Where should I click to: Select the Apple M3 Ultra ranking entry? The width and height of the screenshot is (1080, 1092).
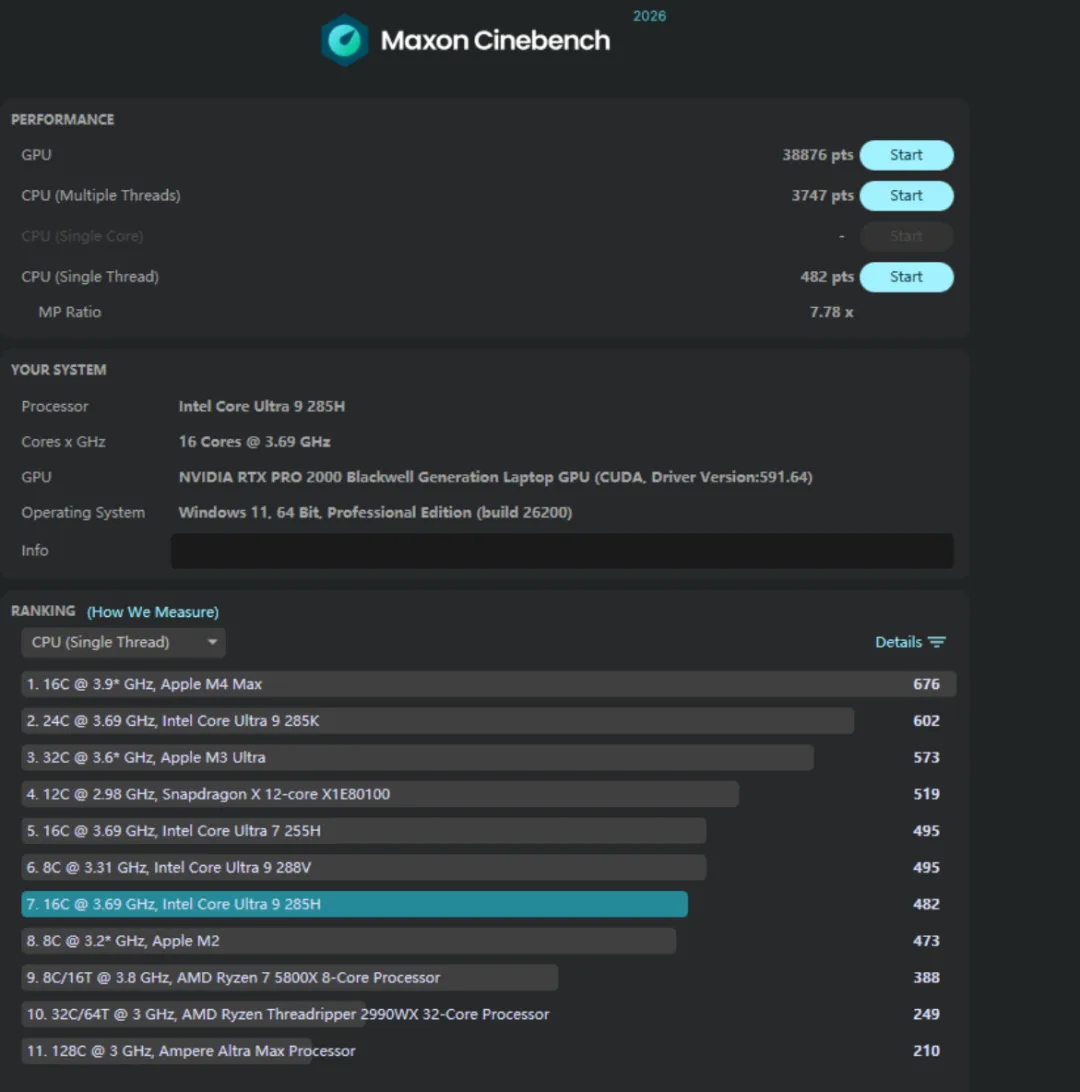pyautogui.click(x=417, y=758)
